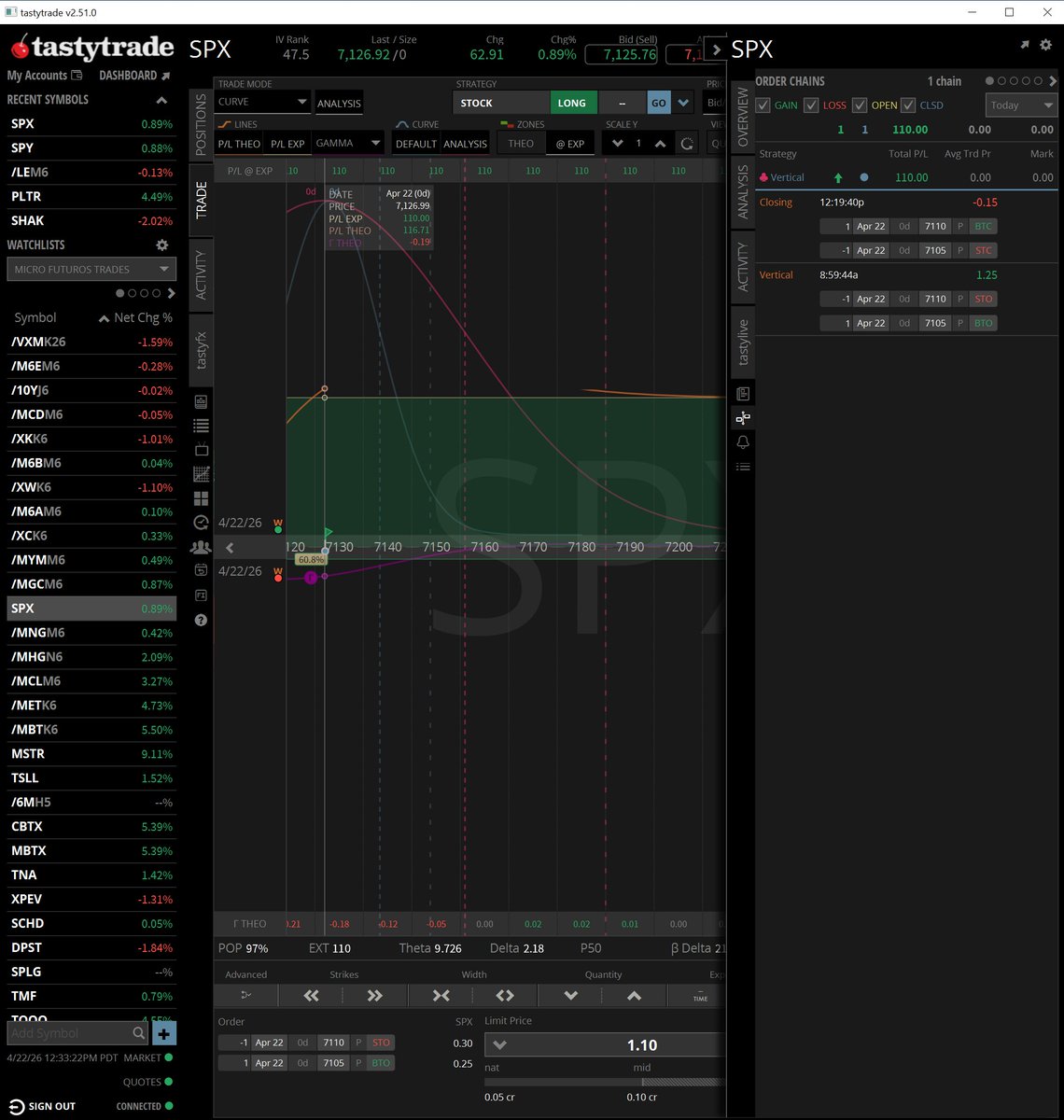
Task: Toggle the LOSS checkbox
Action: tap(811, 105)
